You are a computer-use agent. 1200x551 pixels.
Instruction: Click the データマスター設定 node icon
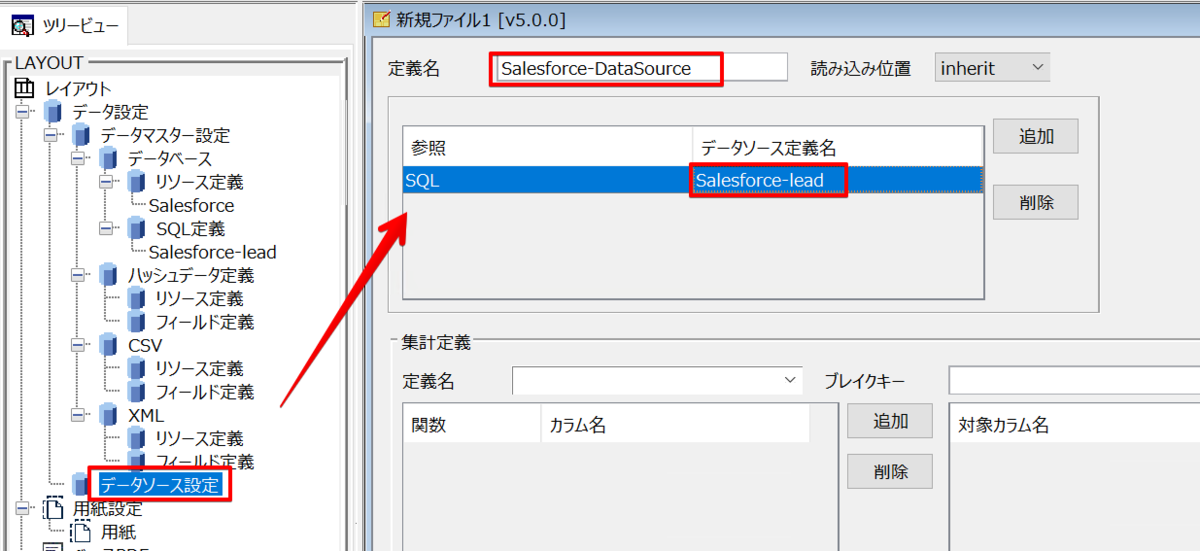[81, 135]
